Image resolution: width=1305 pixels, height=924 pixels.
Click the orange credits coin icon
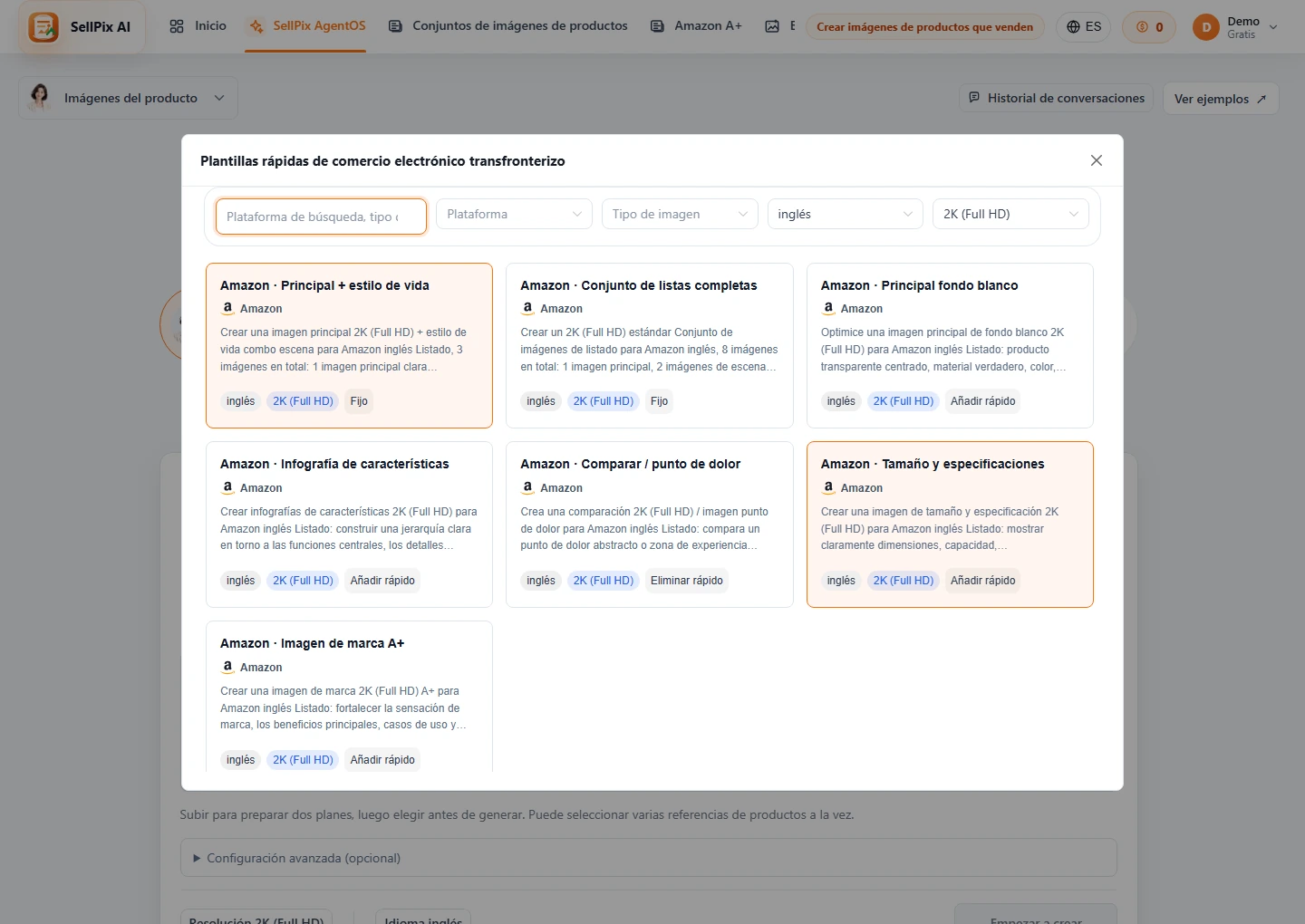click(x=1142, y=27)
